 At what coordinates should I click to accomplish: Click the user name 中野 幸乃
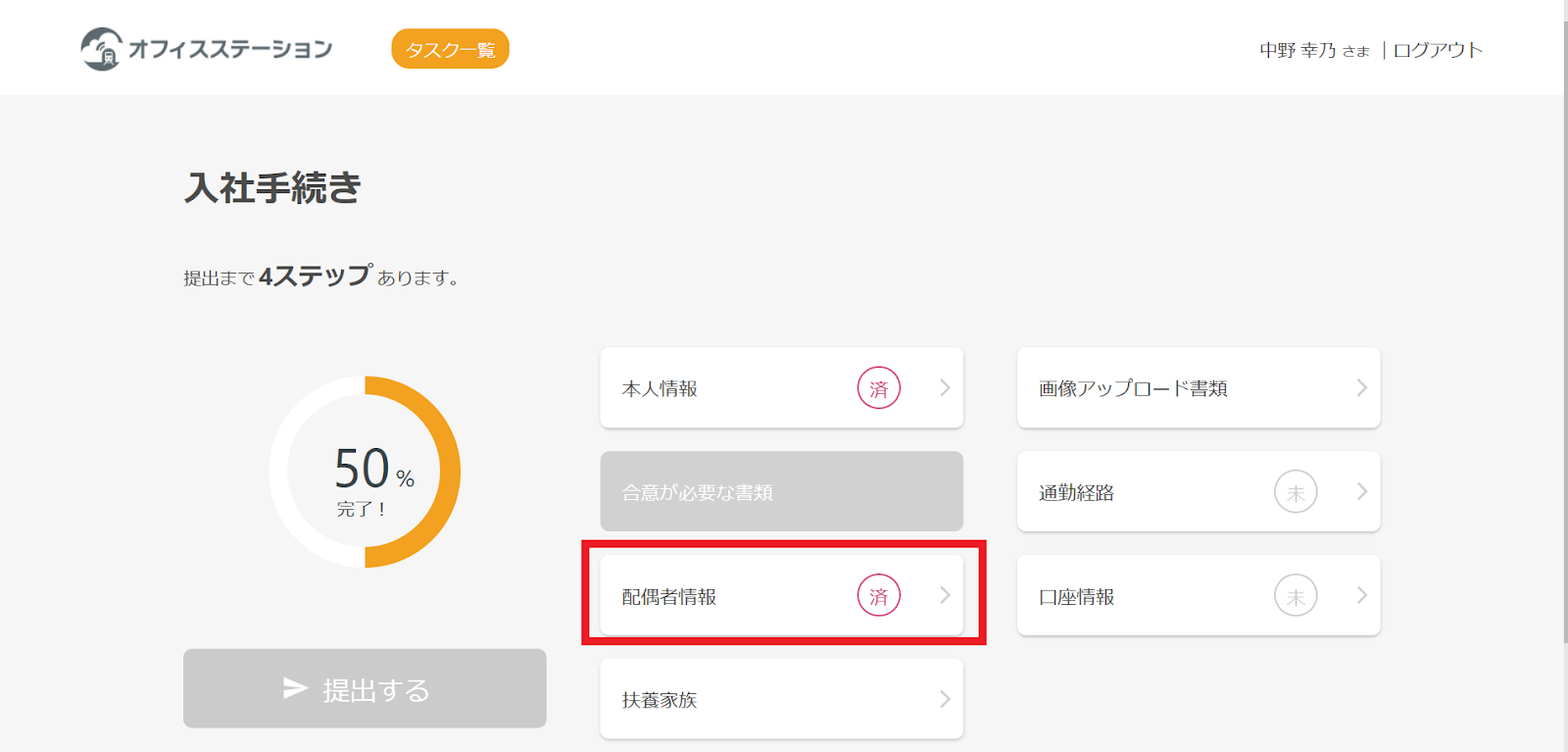[1298, 50]
